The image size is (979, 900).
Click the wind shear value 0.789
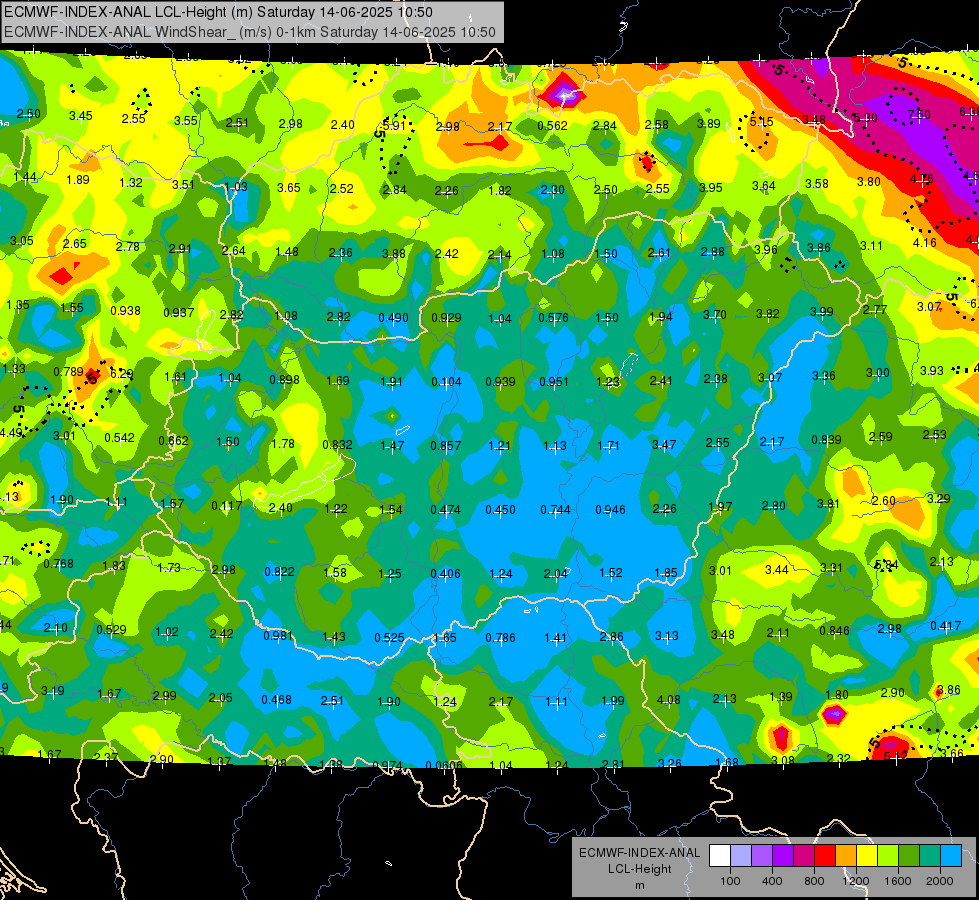click(x=68, y=372)
